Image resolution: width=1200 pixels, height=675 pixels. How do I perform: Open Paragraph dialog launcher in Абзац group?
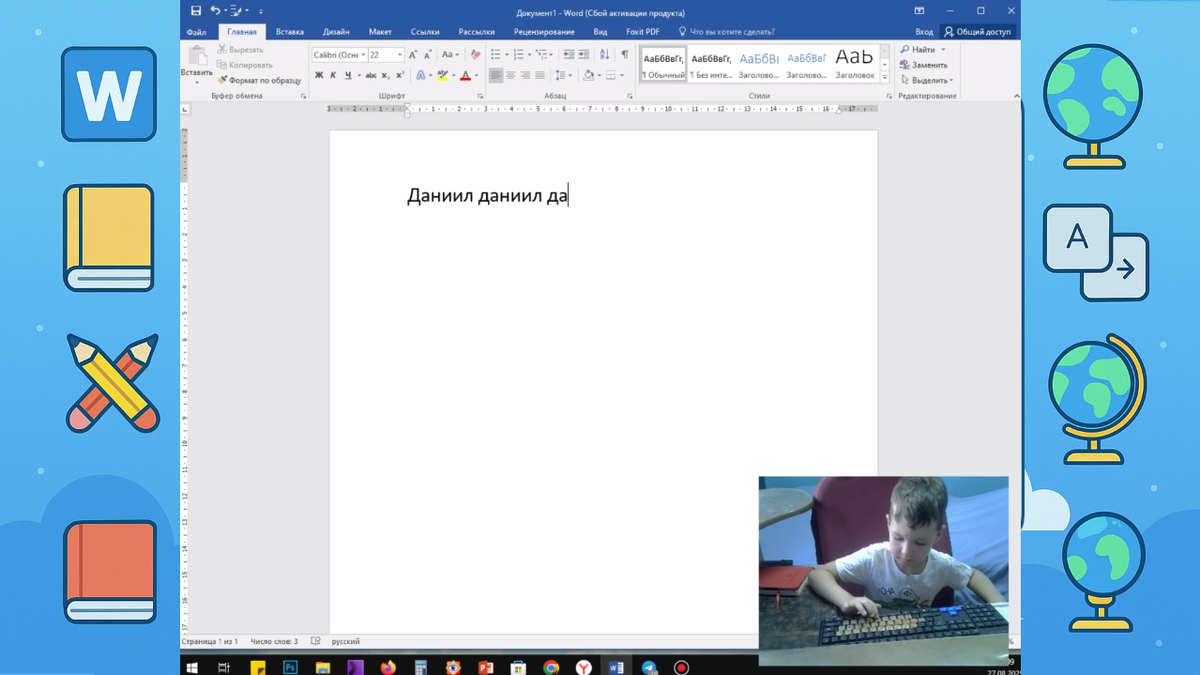(x=629, y=96)
